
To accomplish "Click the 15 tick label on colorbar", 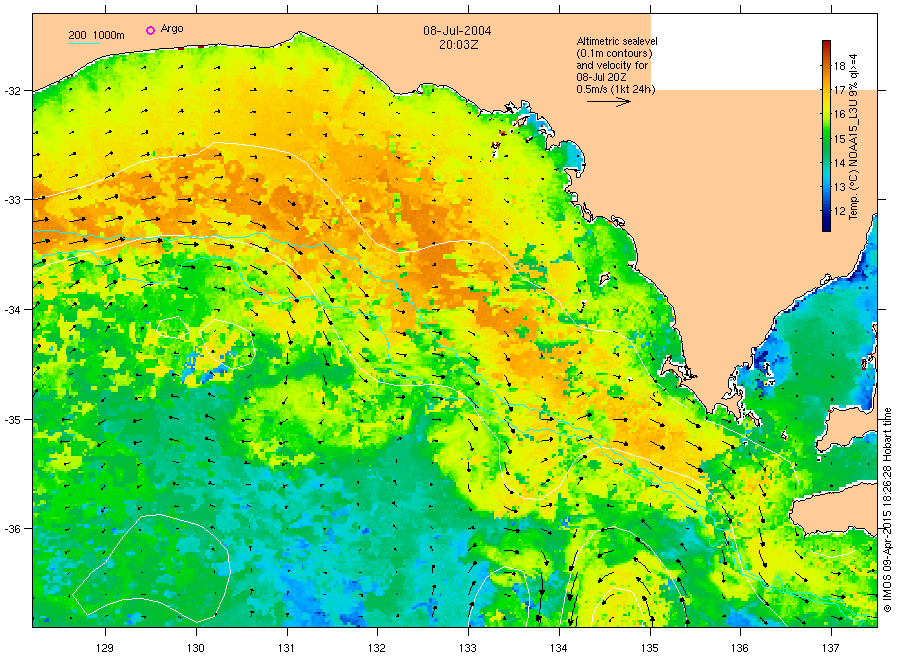I will click(839, 138).
